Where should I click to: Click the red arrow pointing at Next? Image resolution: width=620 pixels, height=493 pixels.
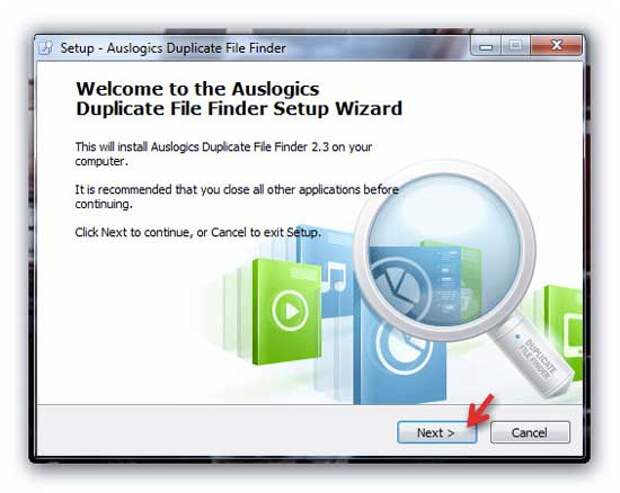(480, 411)
